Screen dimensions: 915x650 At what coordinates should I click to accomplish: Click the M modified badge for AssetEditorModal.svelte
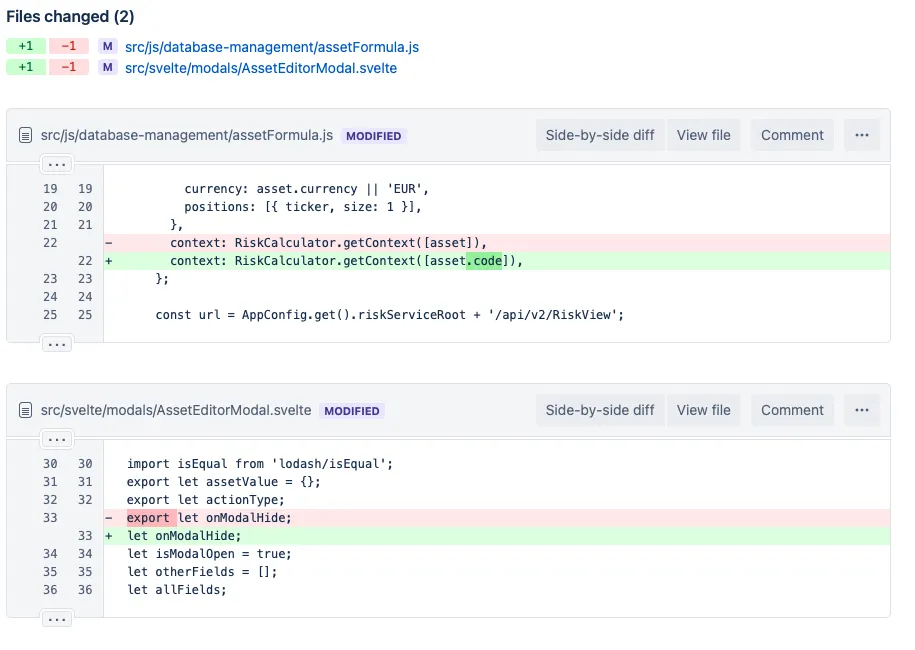point(107,68)
